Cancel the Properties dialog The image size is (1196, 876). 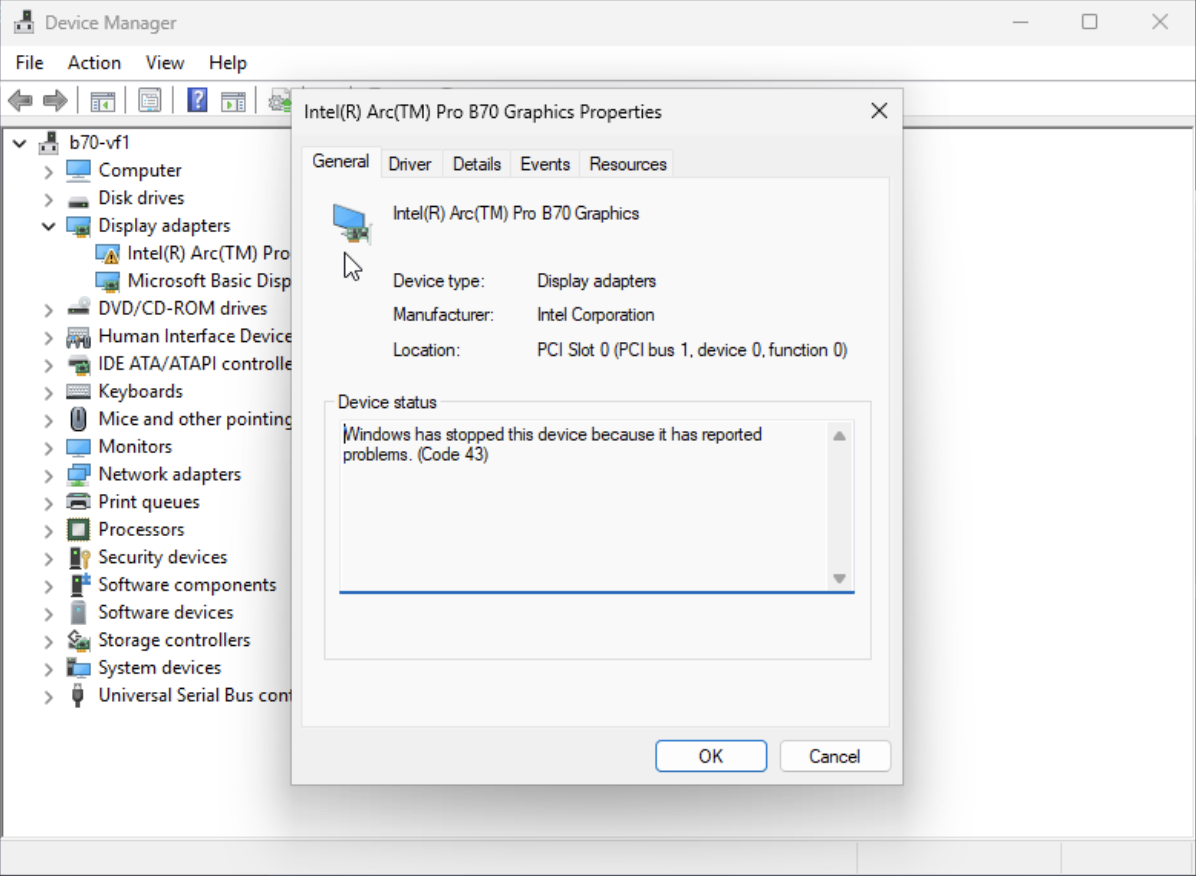[834, 756]
